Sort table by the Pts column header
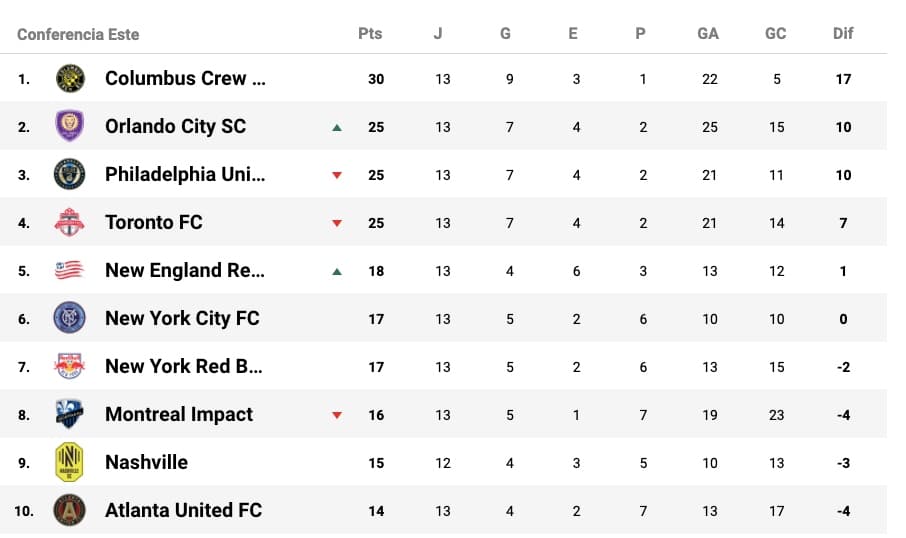906x538 pixels. (x=370, y=33)
